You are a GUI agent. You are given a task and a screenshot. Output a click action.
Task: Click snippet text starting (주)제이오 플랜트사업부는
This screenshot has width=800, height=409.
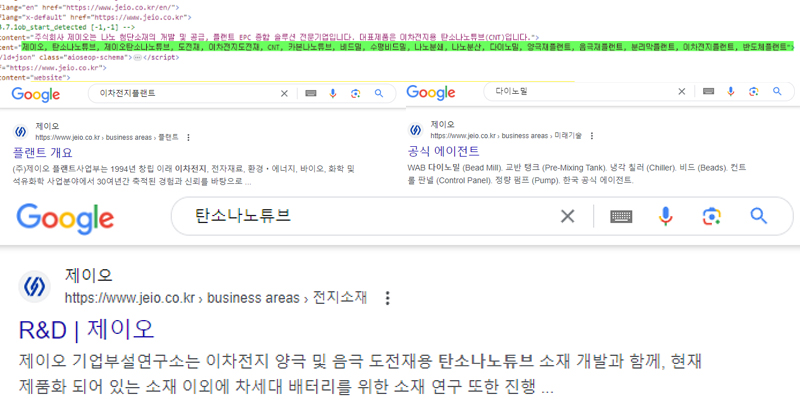point(183,175)
